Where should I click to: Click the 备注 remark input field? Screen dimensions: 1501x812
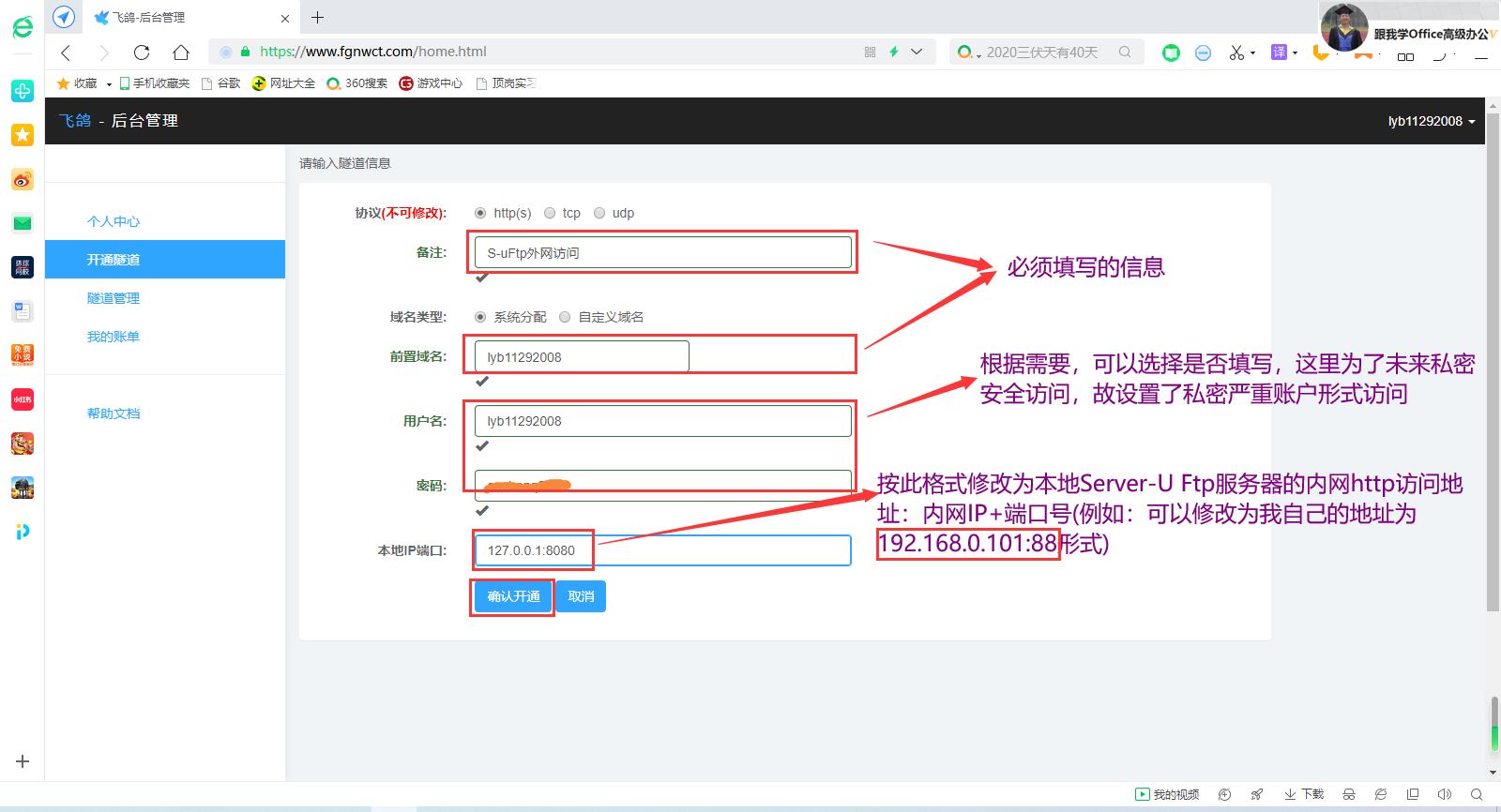pos(663,252)
